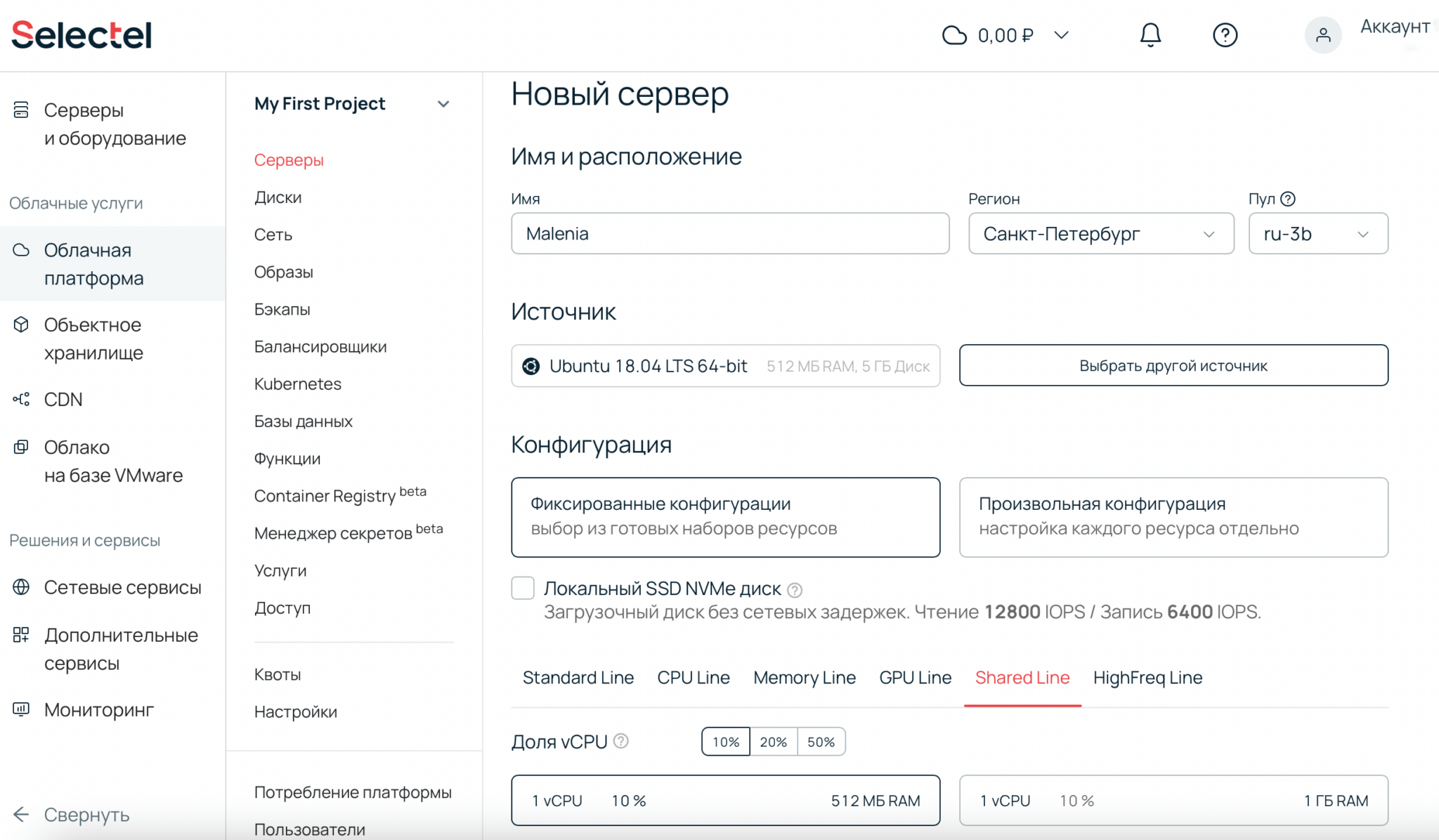1439x840 pixels.
Task: Click the HighFreq Line tab label
Action: 1148,677
